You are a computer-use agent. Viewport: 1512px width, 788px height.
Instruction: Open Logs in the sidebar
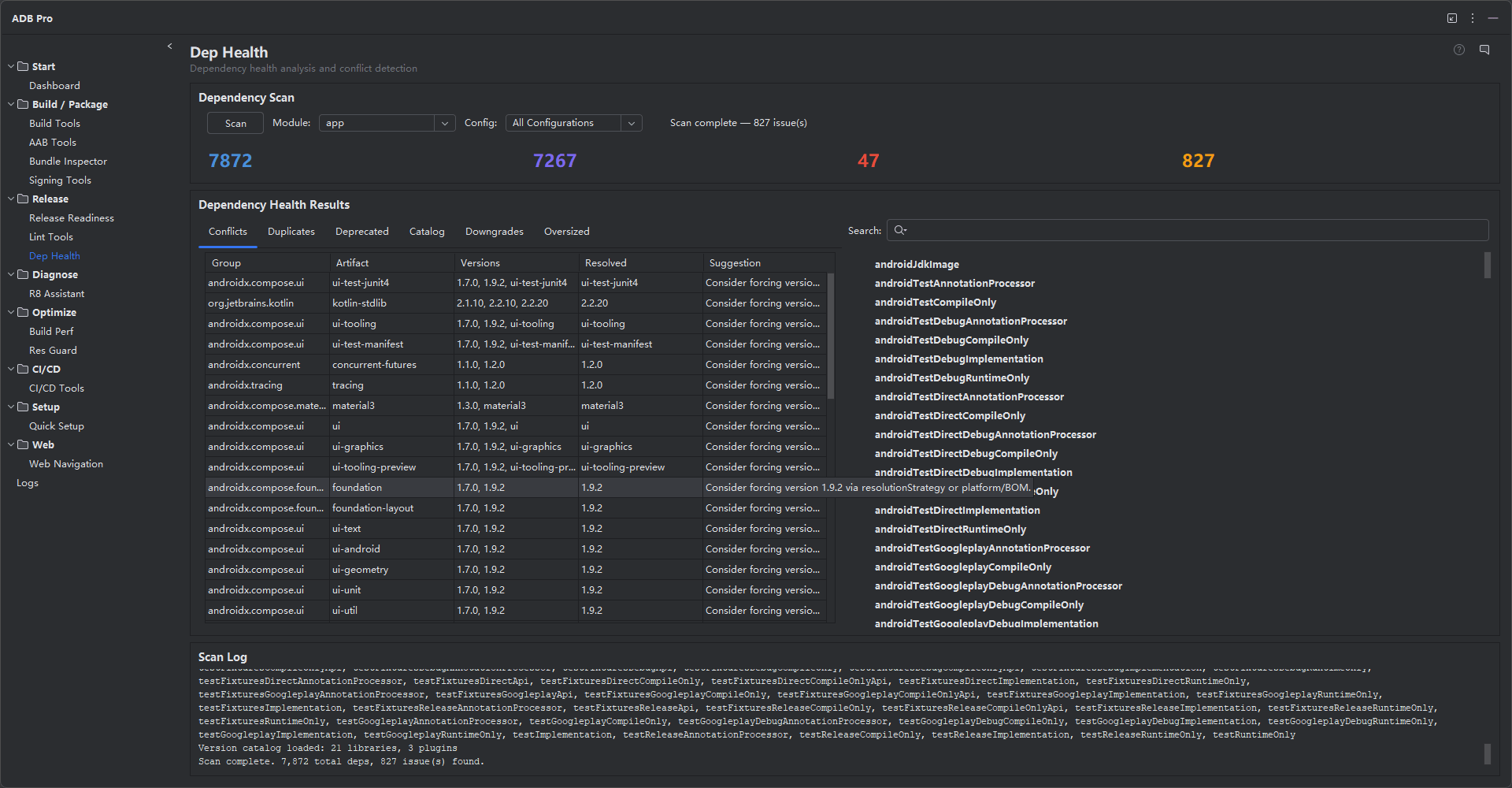[28, 482]
